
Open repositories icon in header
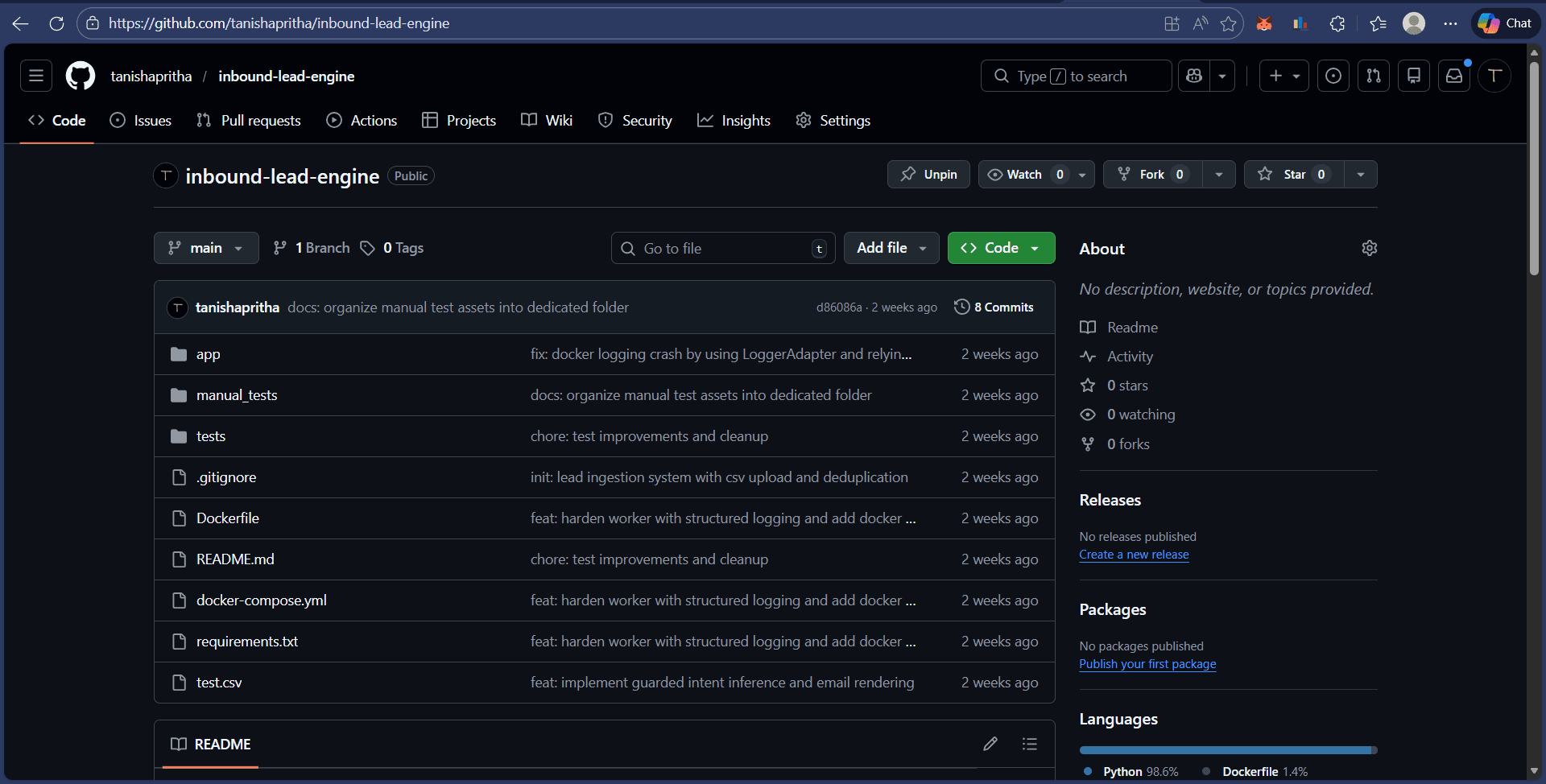click(1414, 76)
